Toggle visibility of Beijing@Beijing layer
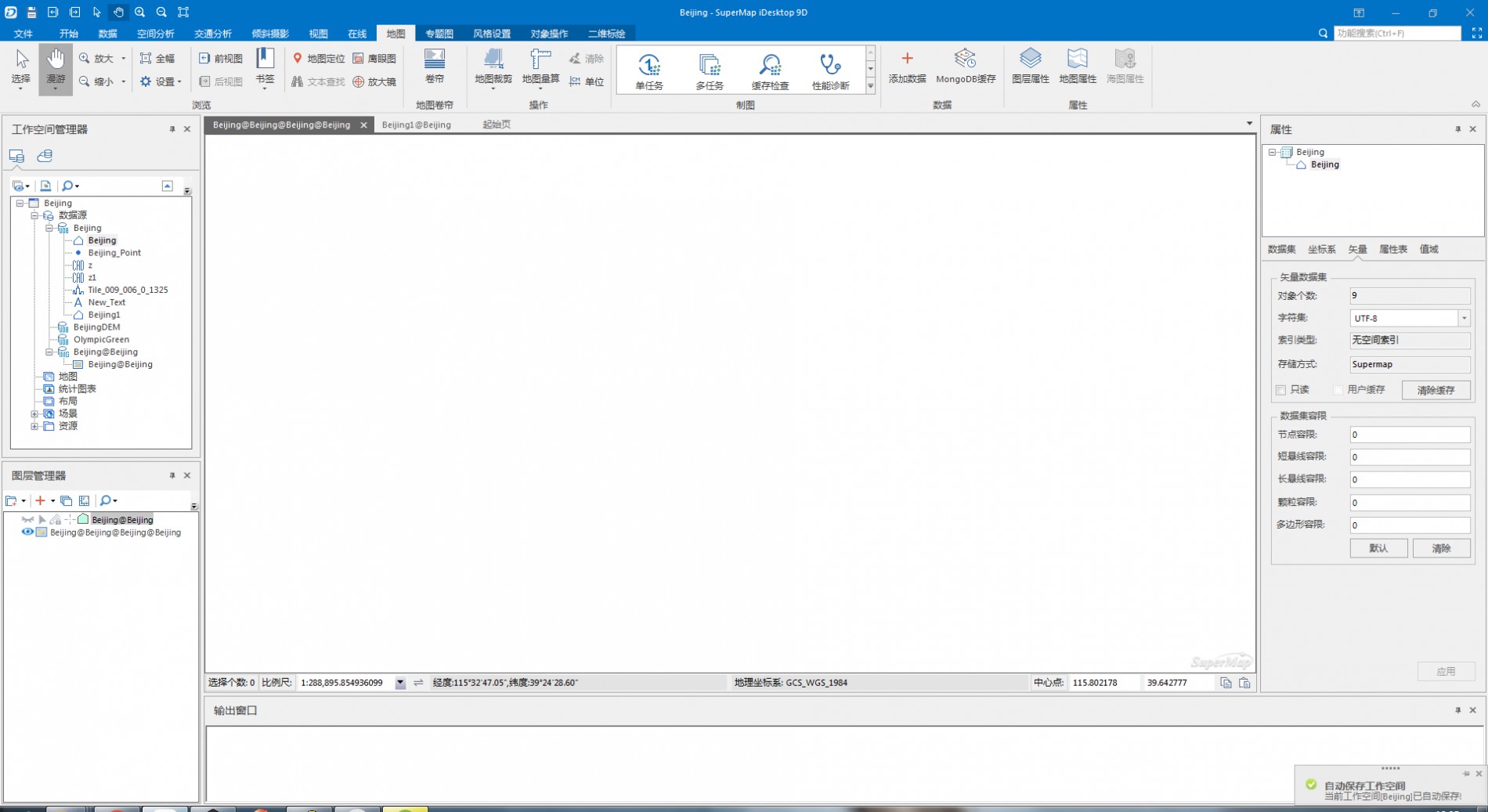Viewport: 1488px width, 812px height. tap(27, 520)
